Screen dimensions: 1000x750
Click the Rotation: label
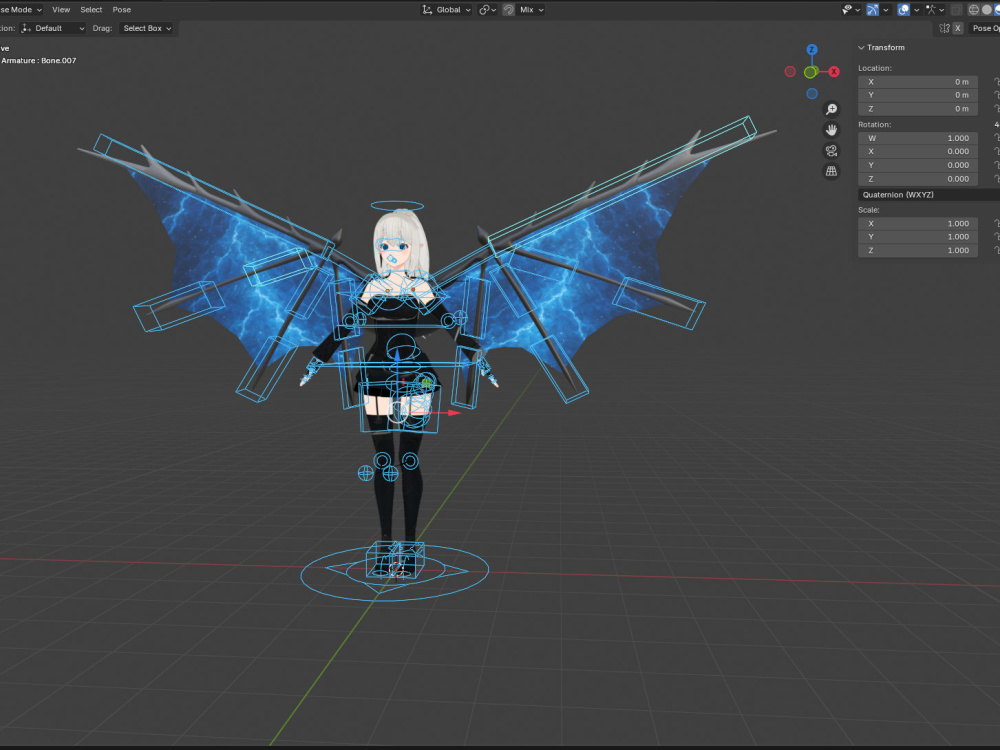(874, 124)
